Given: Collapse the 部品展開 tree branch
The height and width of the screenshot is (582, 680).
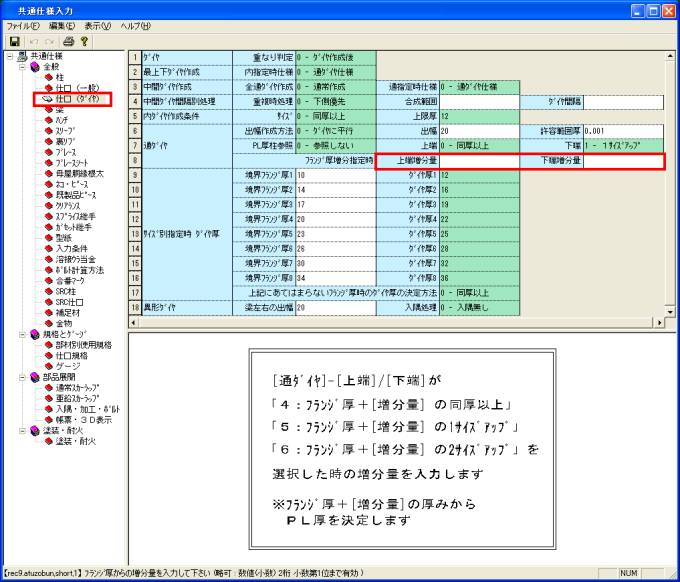Looking at the screenshot, I should [x=23, y=377].
